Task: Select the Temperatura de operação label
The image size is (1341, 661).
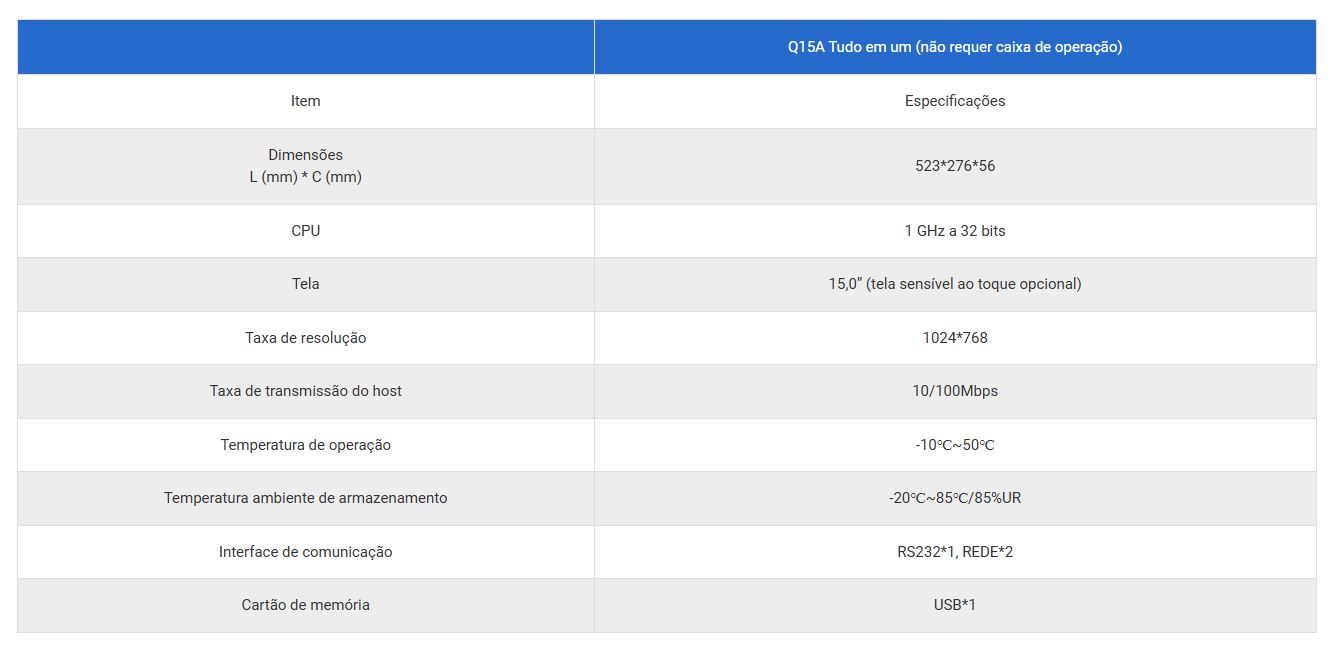Action: coord(305,445)
